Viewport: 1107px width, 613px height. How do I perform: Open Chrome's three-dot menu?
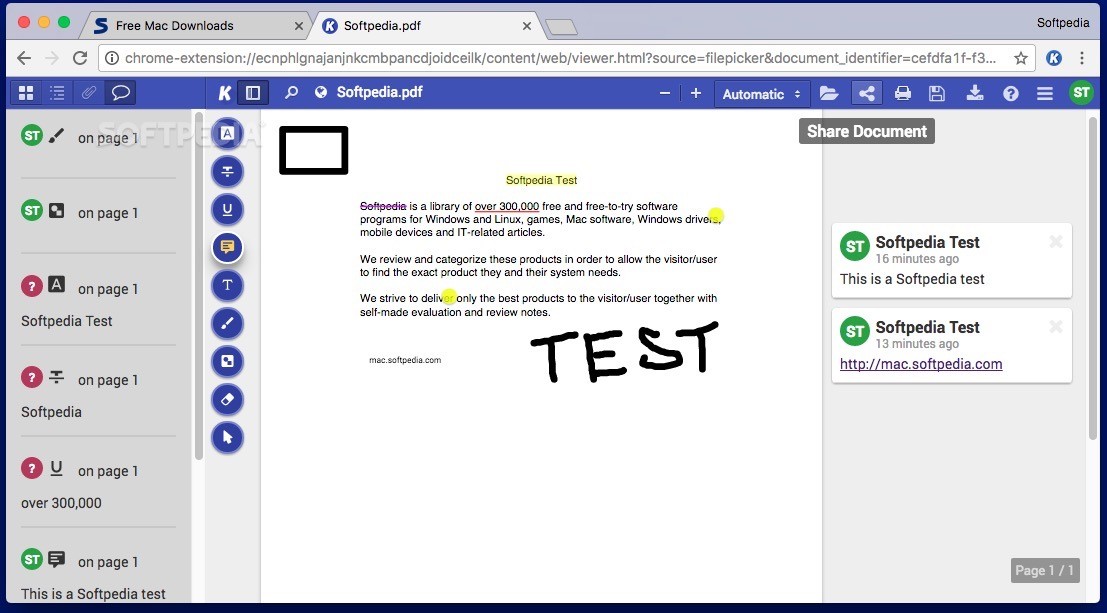[1082, 59]
